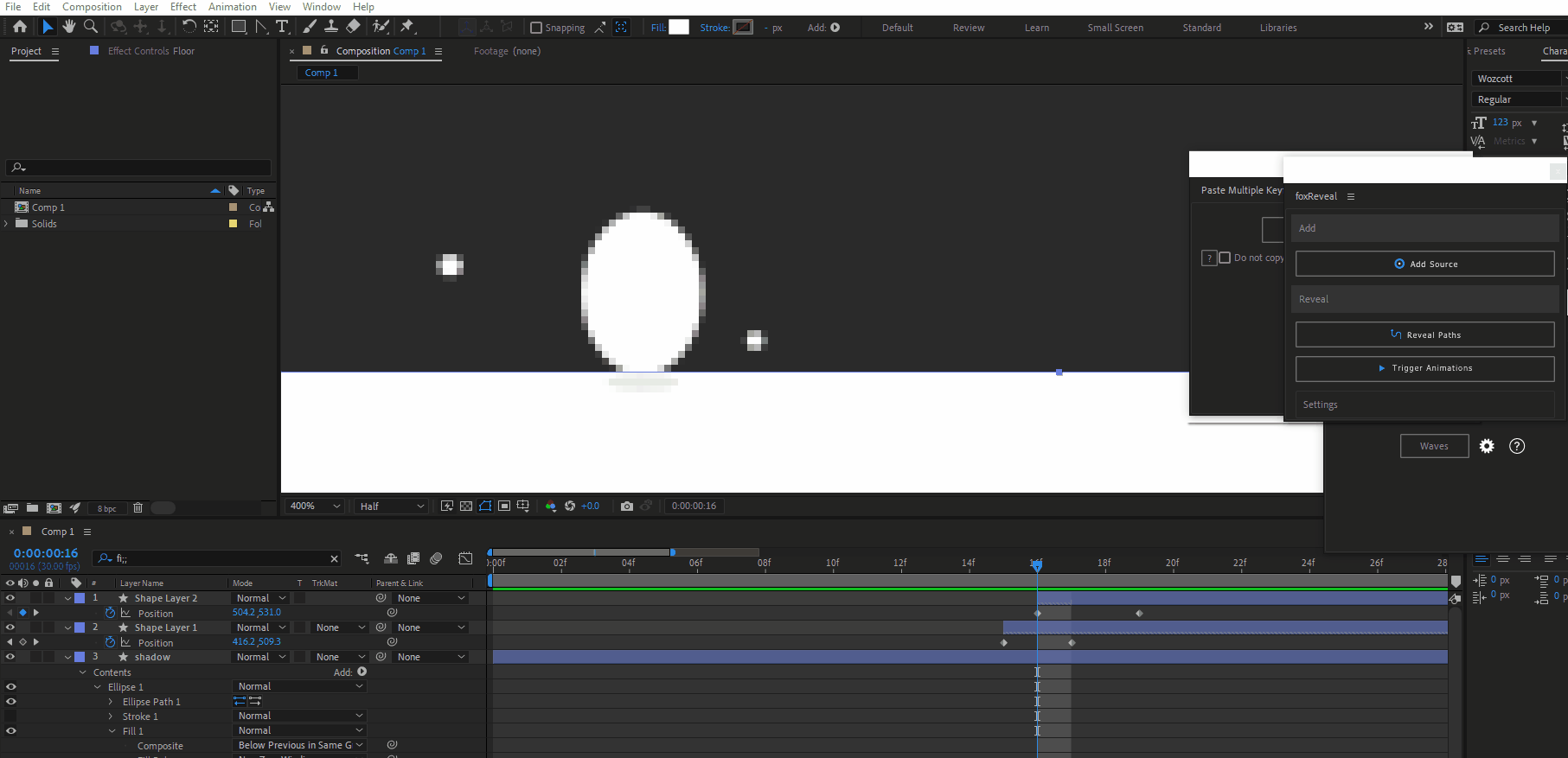The width and height of the screenshot is (1568, 758).
Task: Open Shape Layer 2 blend Mode dropdown
Action: coord(261,598)
